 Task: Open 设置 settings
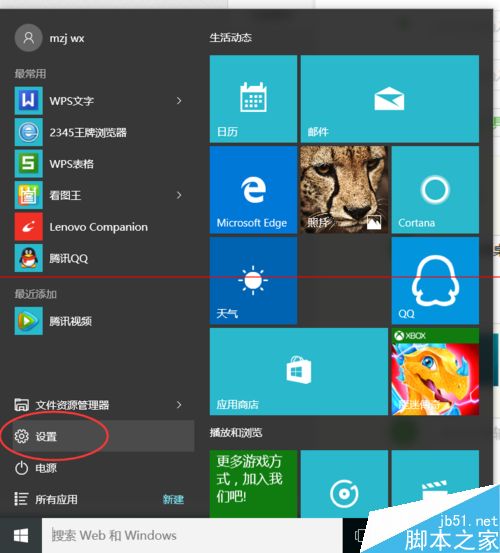click(103, 436)
